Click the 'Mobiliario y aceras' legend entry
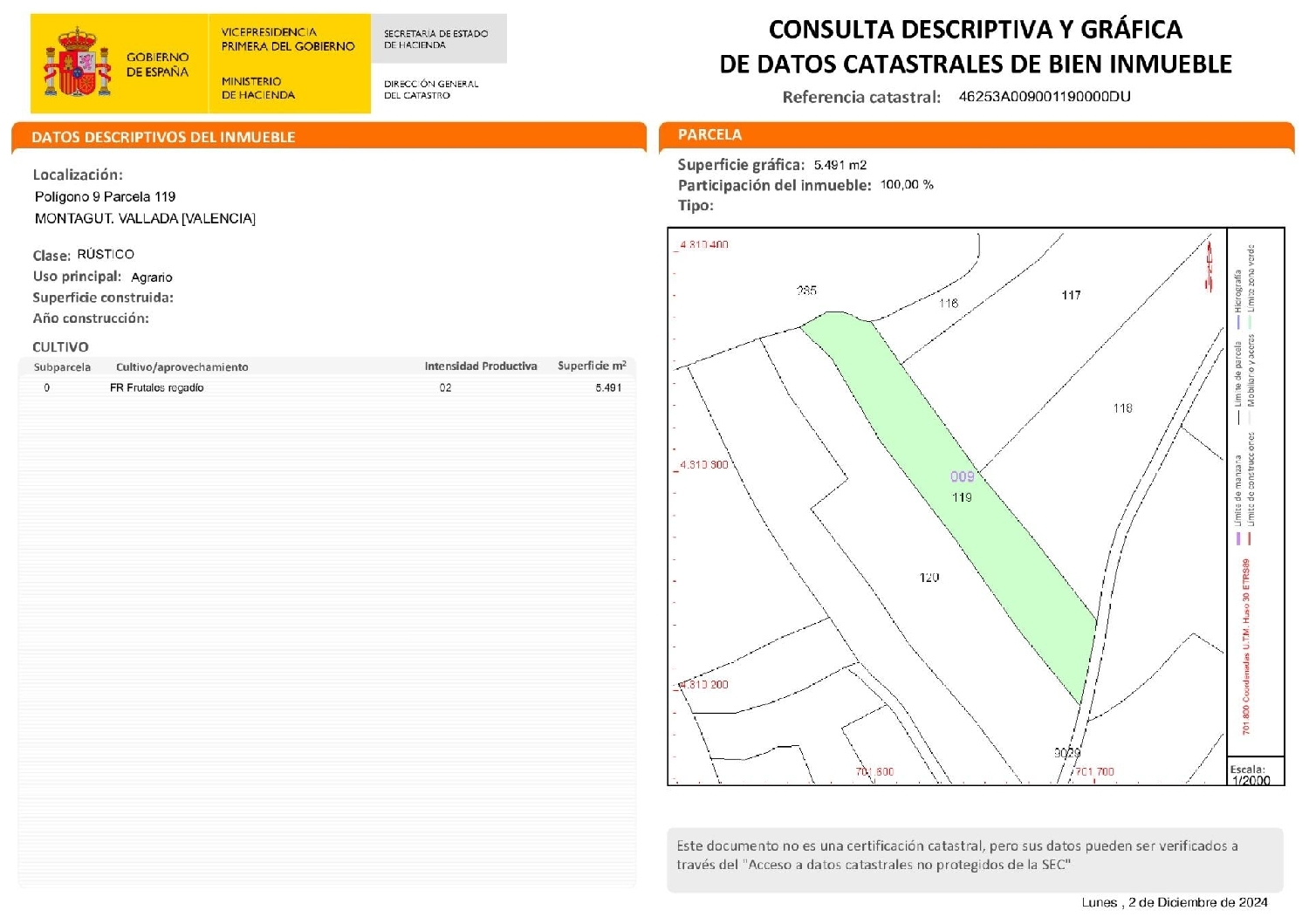The image size is (1309, 924). click(x=1251, y=378)
